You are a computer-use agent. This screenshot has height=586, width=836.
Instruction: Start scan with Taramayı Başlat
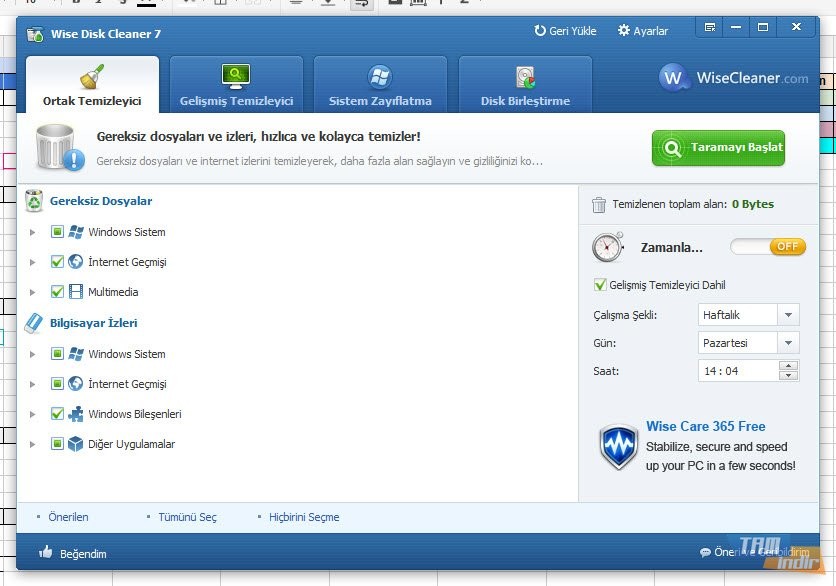pyautogui.click(x=718, y=148)
